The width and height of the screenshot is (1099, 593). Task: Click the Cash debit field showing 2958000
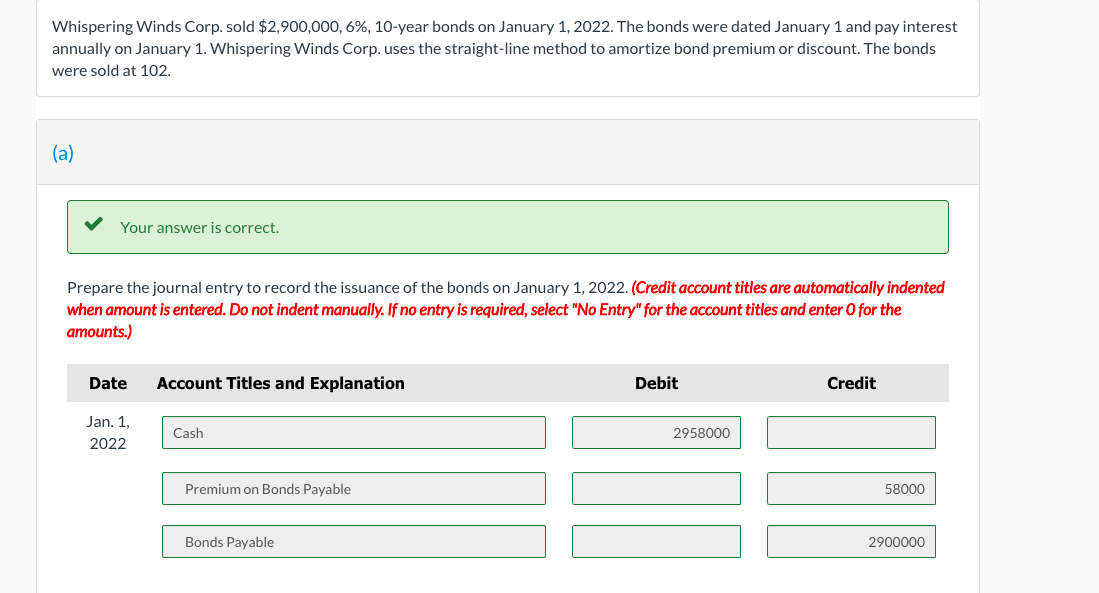pyautogui.click(x=656, y=432)
